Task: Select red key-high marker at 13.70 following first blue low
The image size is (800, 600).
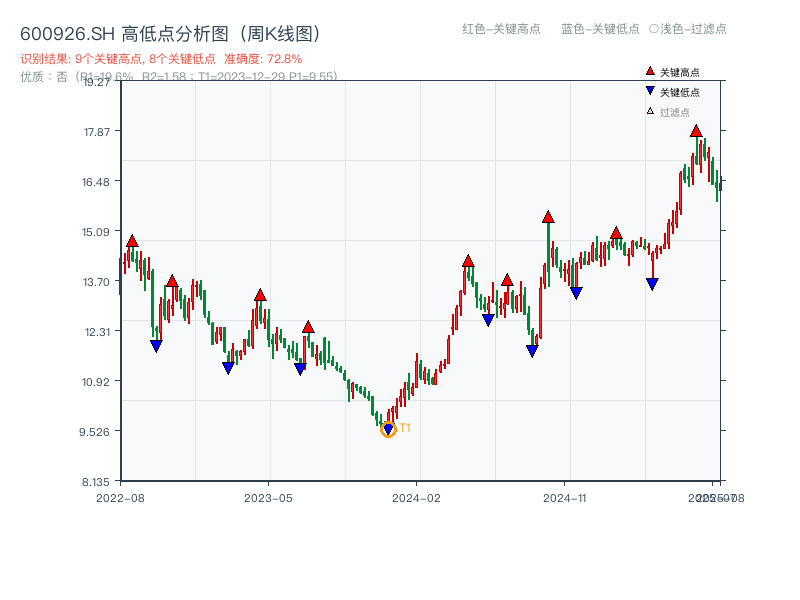Action: (172, 281)
